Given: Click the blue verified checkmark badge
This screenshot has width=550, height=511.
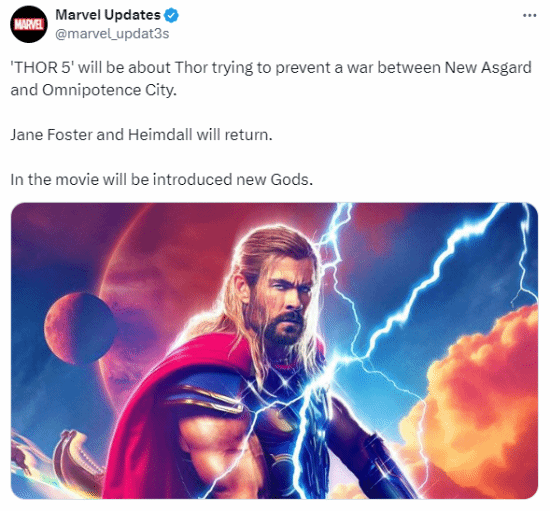Looking at the screenshot, I should click(x=172, y=15).
